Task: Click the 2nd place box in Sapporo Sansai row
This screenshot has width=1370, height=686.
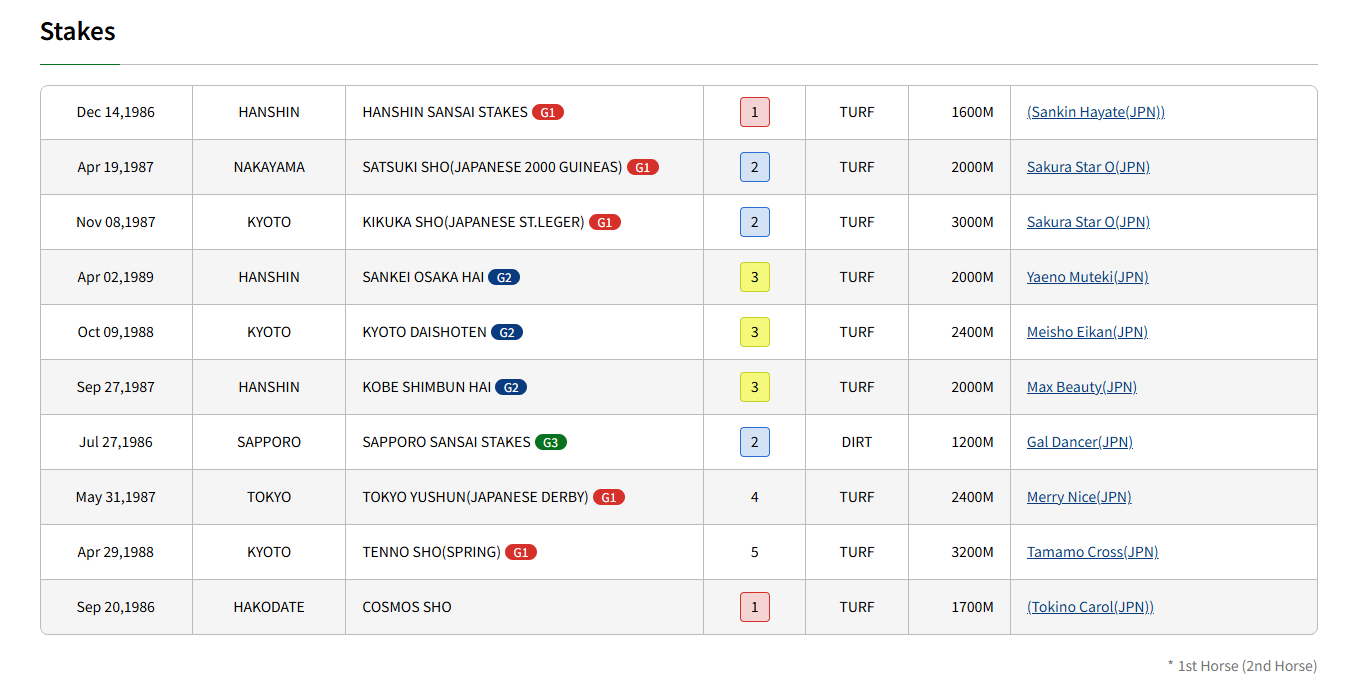Action: click(x=755, y=442)
